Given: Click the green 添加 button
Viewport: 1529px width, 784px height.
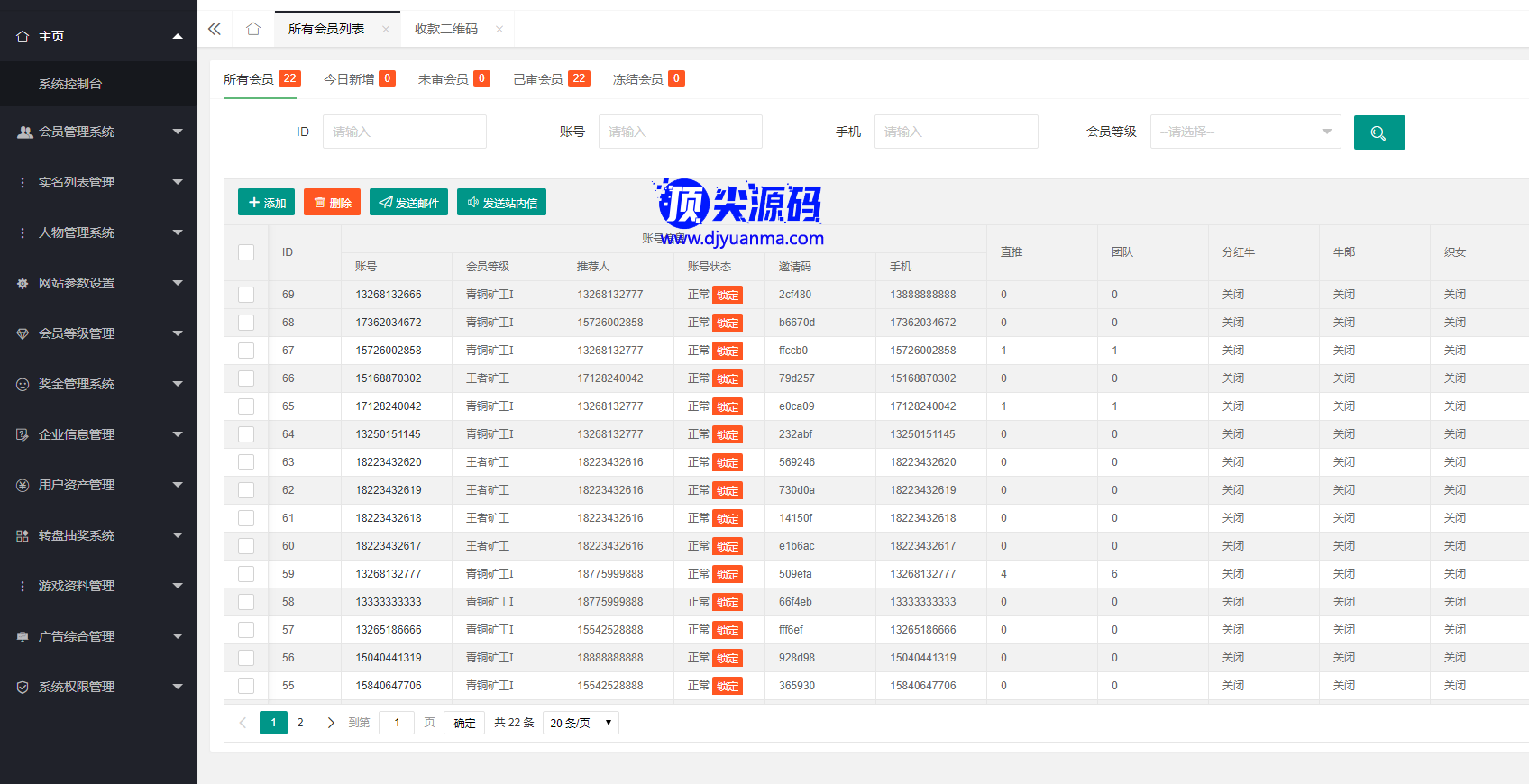Looking at the screenshot, I should [x=266, y=203].
